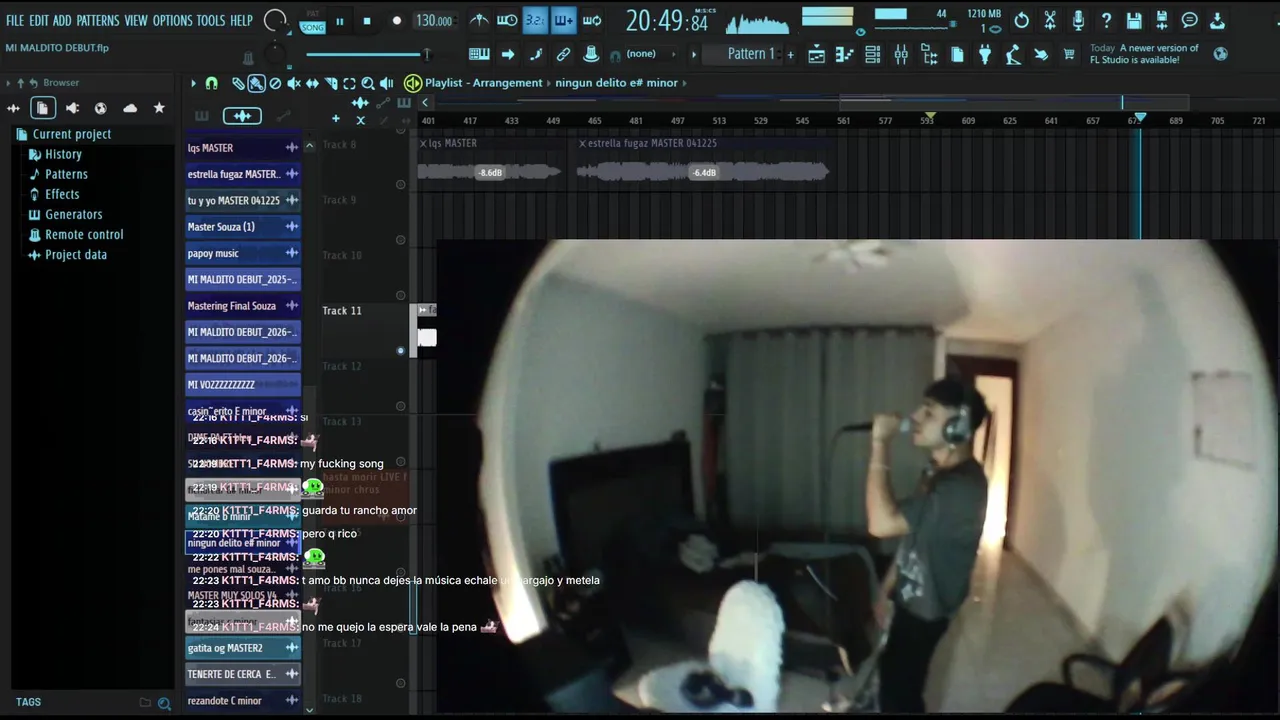Toggle Pat/Song playback mode
The width and height of the screenshot is (1280, 720).
(x=313, y=23)
